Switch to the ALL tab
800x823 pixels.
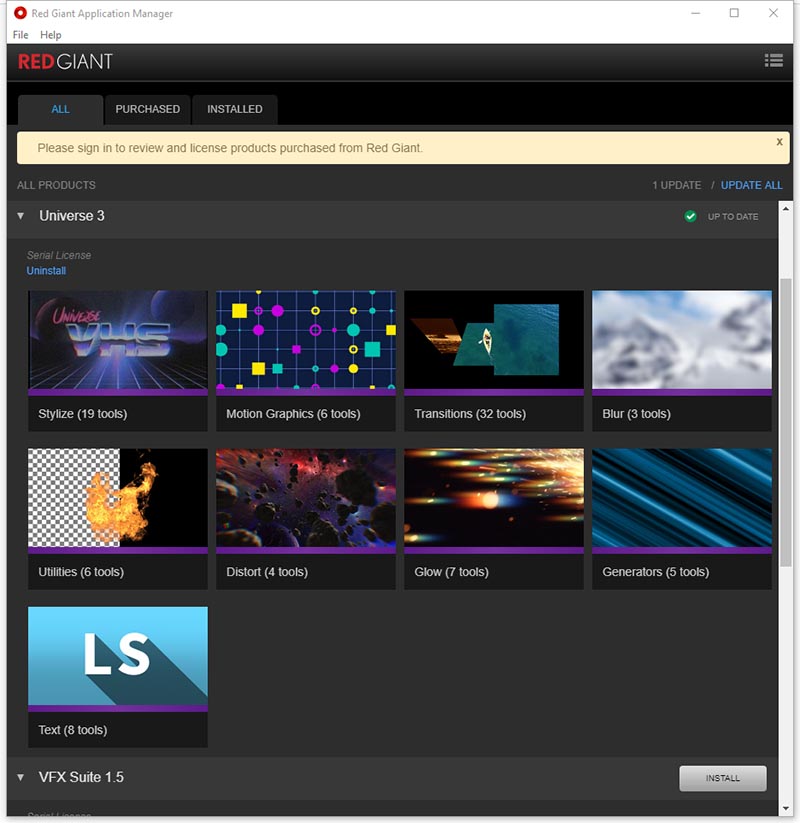tap(60, 109)
